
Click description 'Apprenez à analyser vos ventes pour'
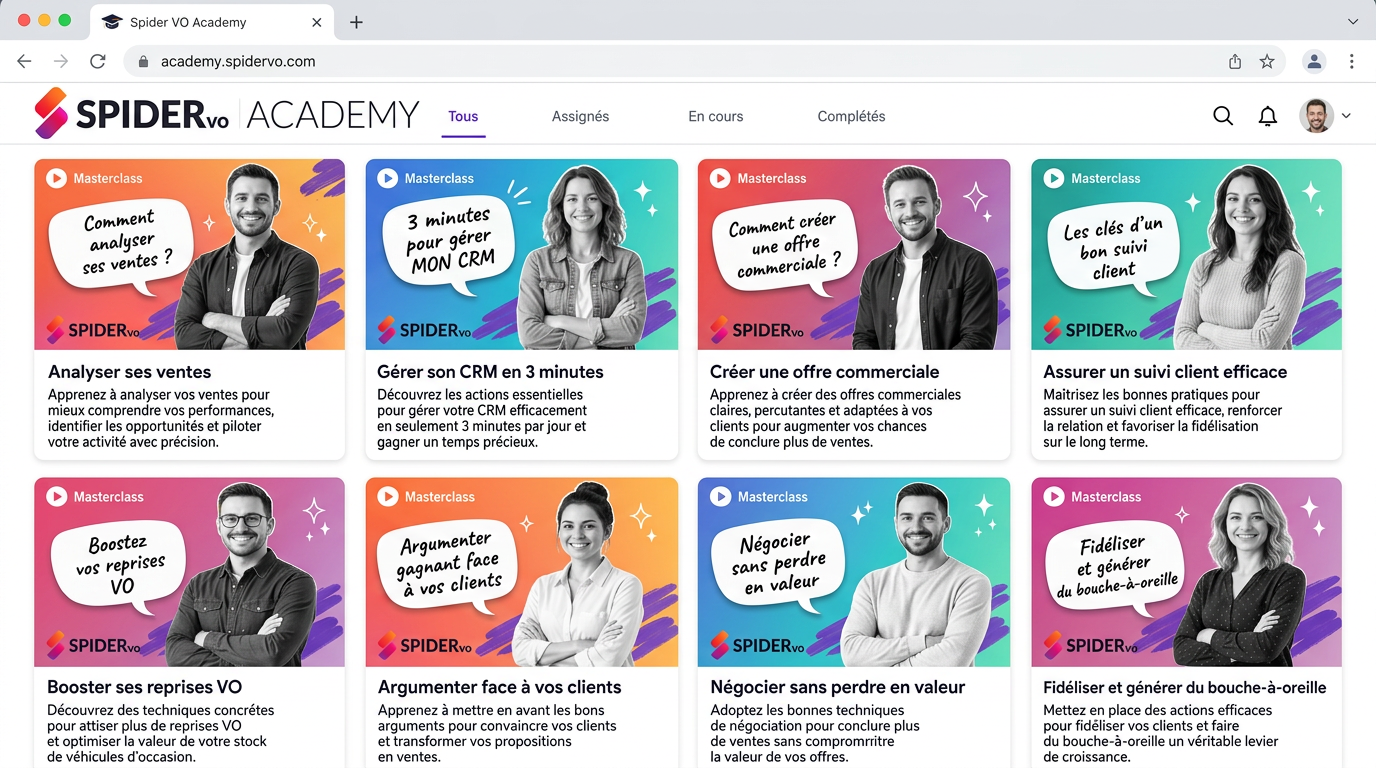[159, 395]
